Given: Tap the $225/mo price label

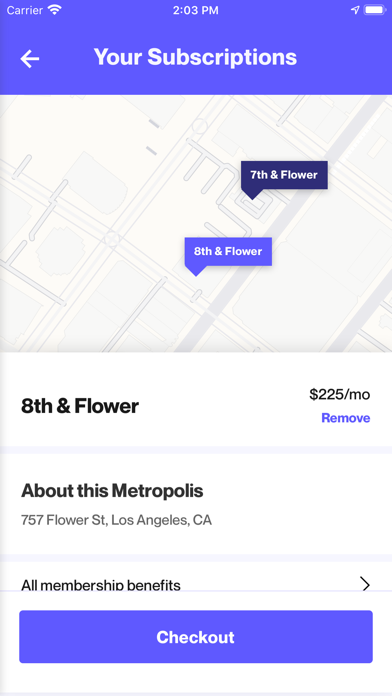Looking at the screenshot, I should [x=340, y=394].
